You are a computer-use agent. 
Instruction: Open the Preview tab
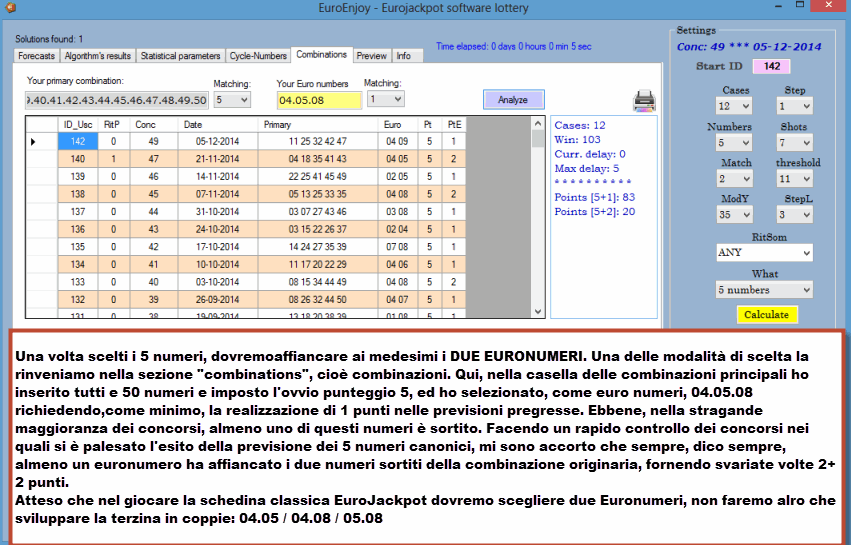[372, 56]
